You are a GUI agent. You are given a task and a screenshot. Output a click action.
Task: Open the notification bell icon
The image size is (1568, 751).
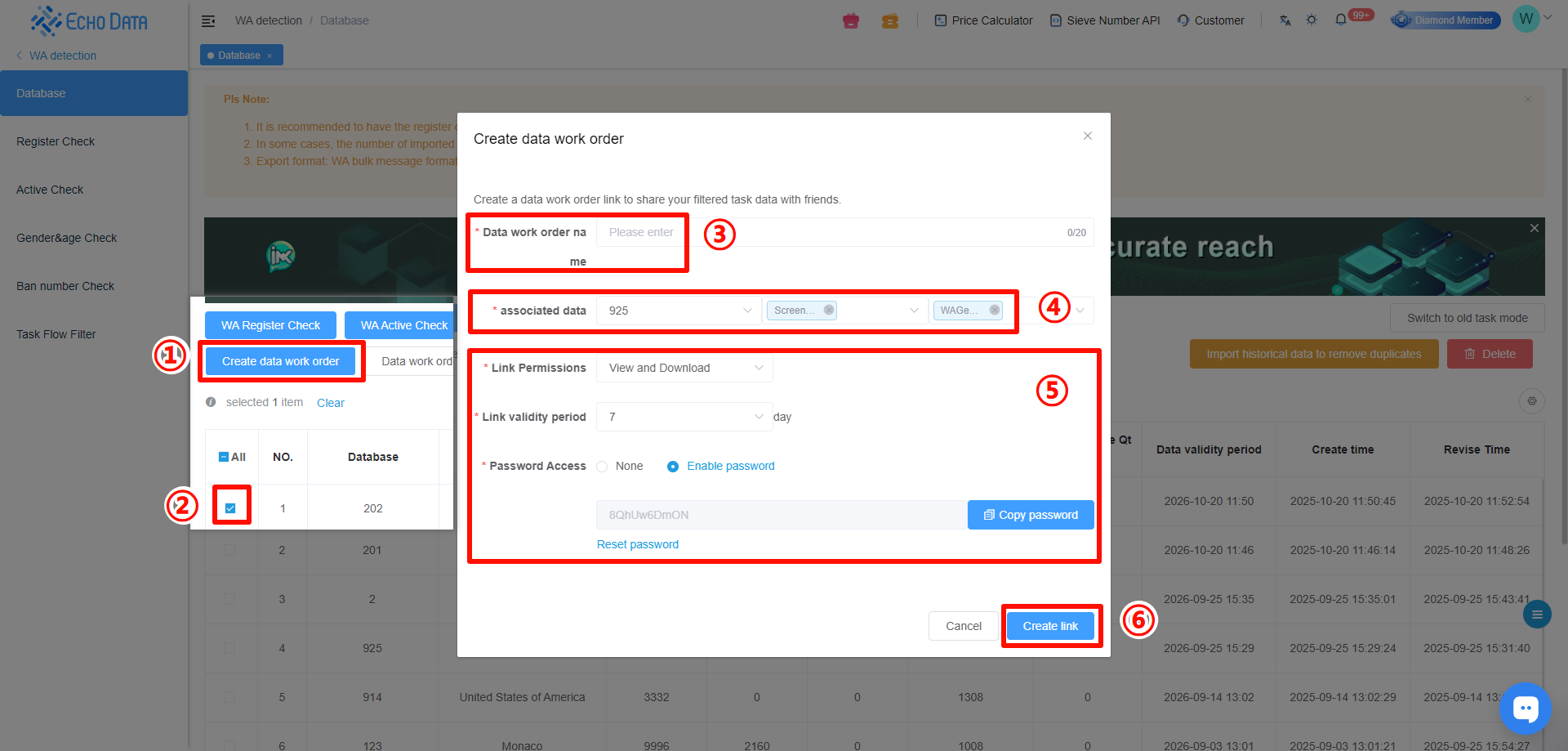pyautogui.click(x=1340, y=20)
